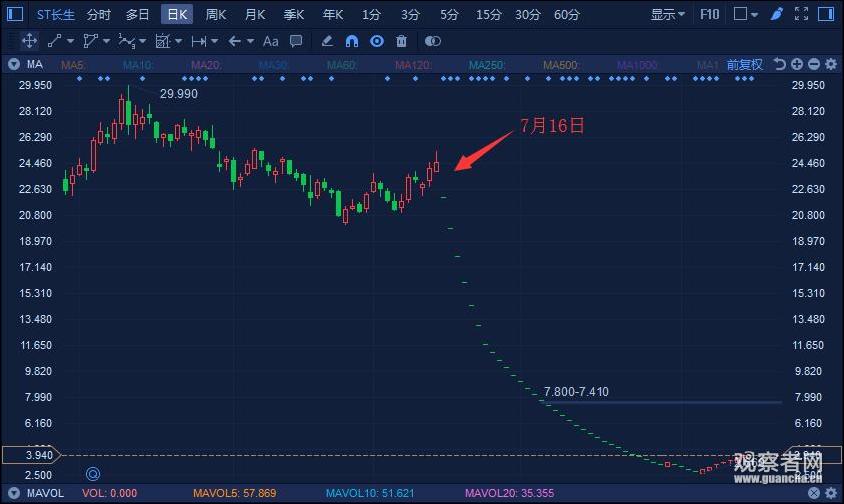This screenshot has height=504, width=844.
Task: Delete drawings with trash can icon
Action: click(401, 41)
